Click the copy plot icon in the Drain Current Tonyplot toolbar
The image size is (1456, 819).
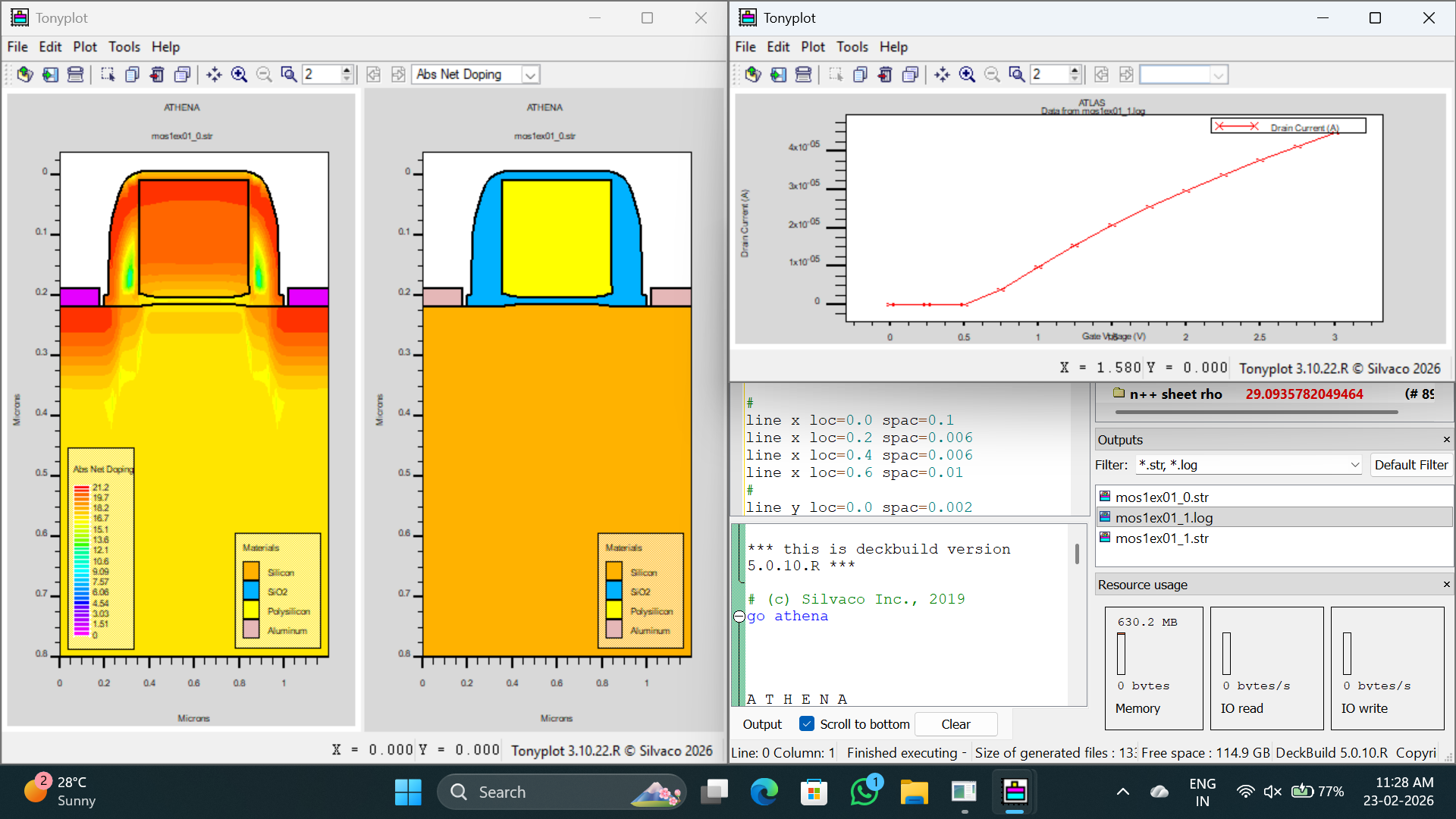tap(860, 74)
